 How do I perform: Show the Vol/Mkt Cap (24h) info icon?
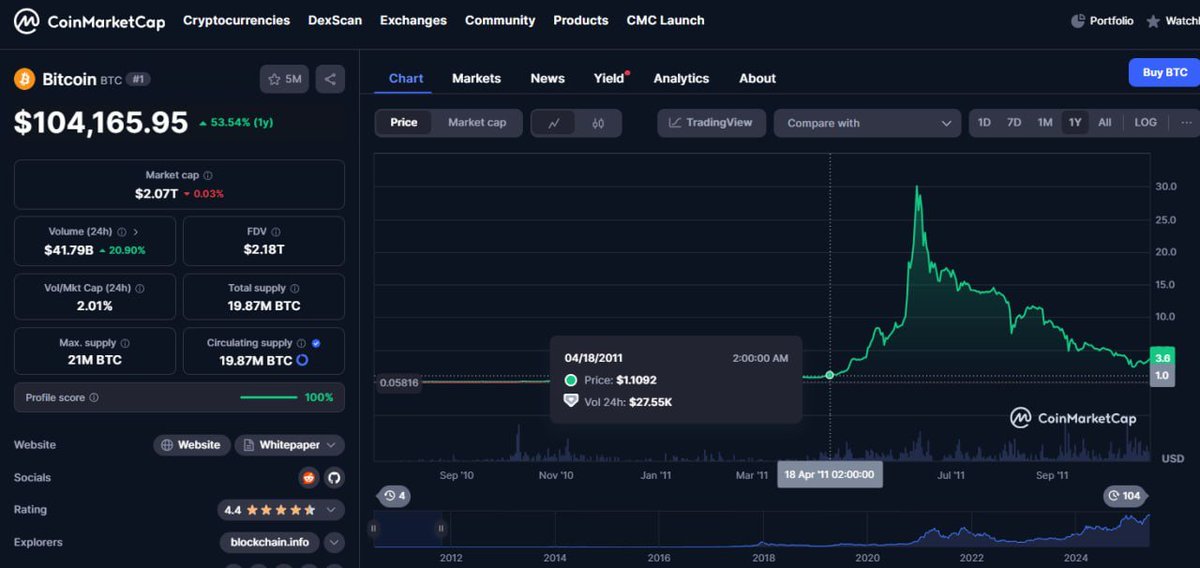[140, 288]
